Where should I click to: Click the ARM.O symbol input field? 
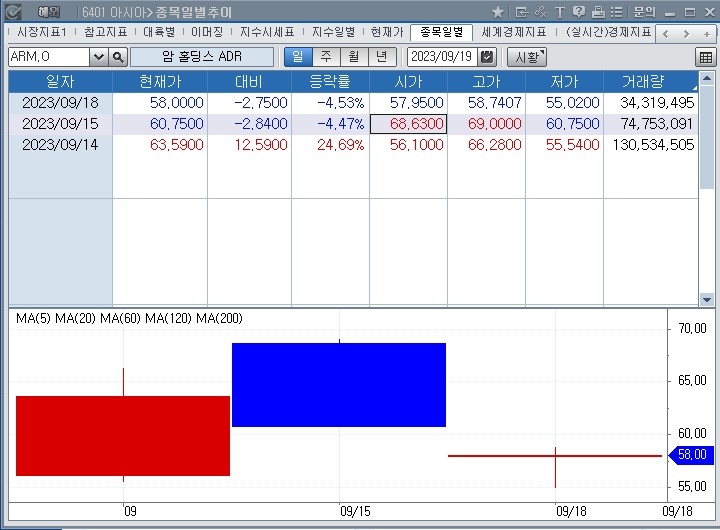pos(49,57)
